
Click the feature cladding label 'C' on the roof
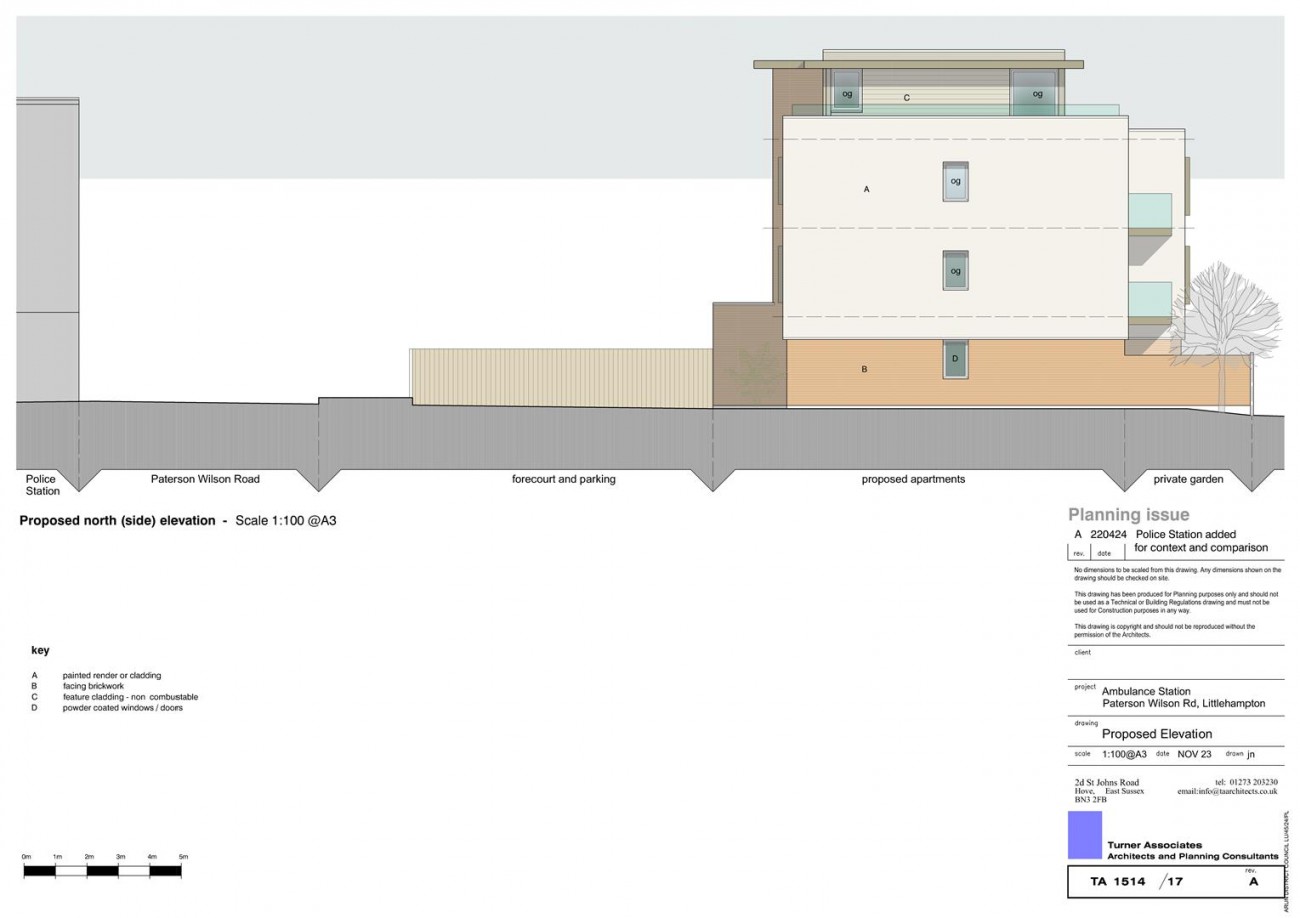tap(907, 98)
